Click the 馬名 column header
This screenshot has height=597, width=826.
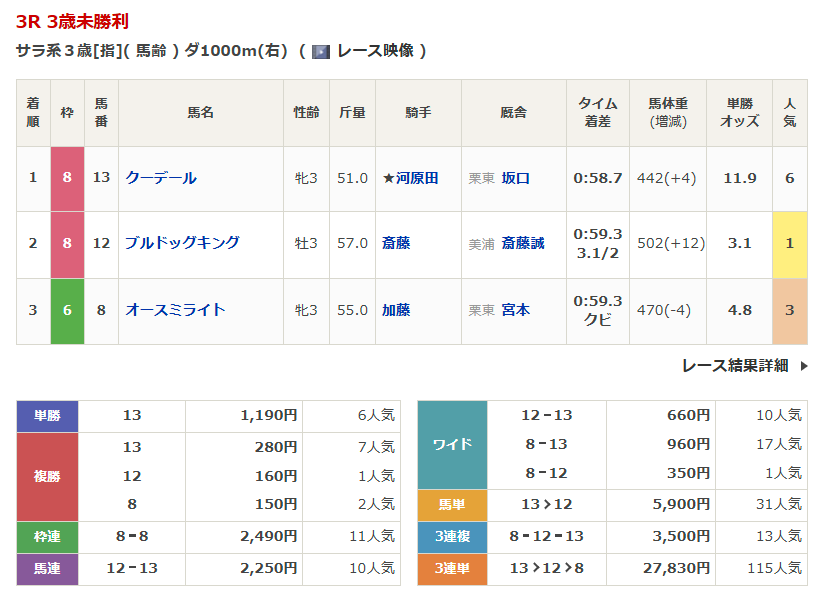pos(200,113)
